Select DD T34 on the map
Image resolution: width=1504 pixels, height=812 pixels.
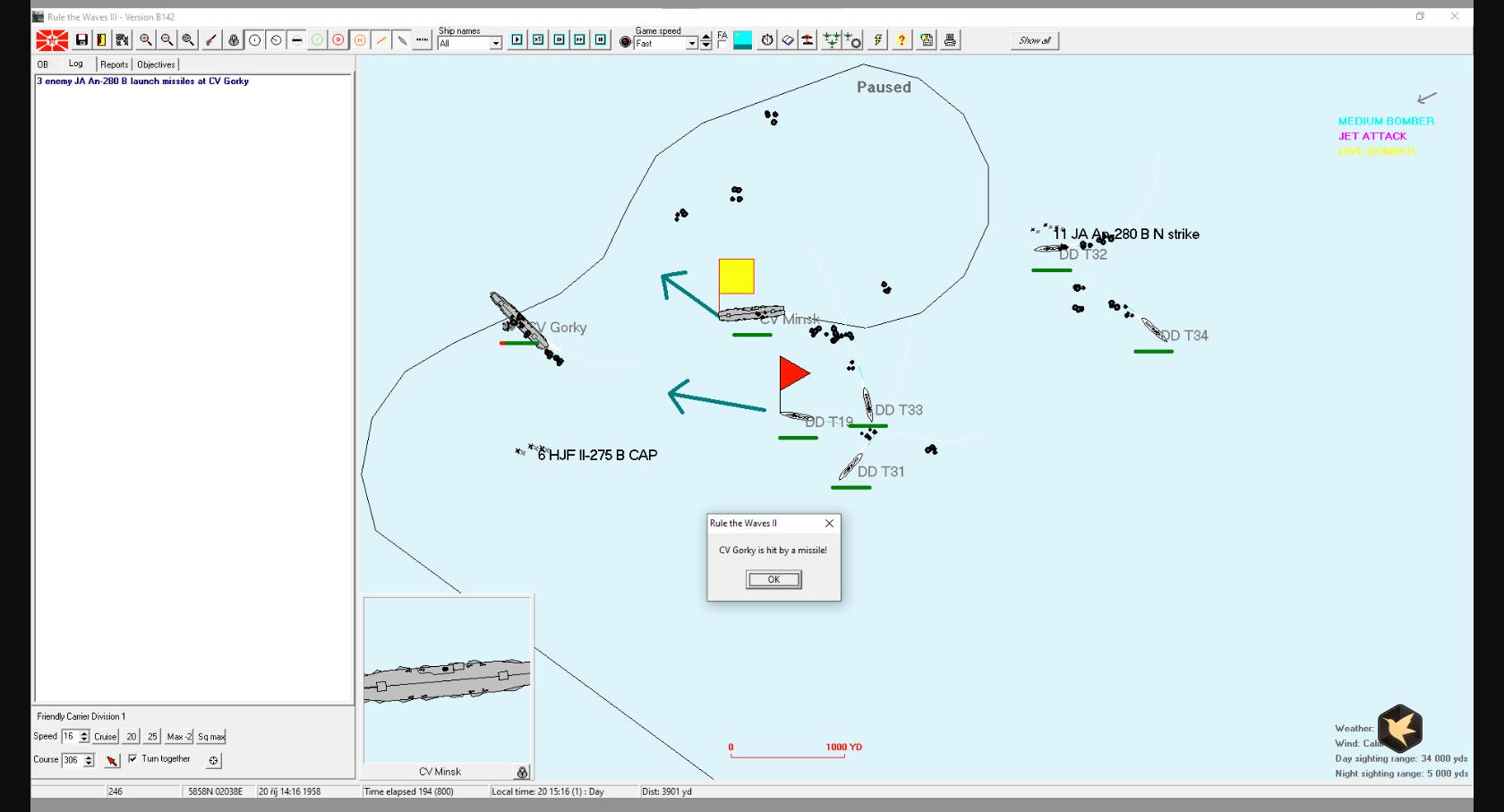pyautogui.click(x=1155, y=330)
